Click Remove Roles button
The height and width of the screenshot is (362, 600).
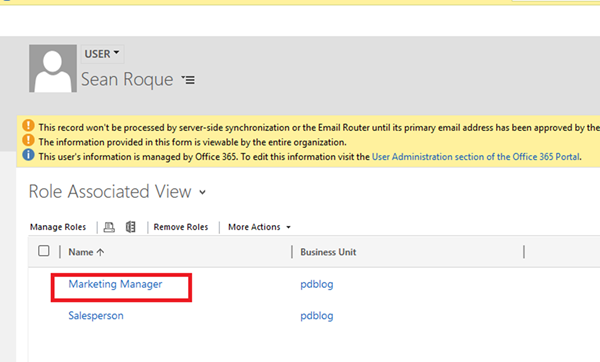pyautogui.click(x=181, y=227)
